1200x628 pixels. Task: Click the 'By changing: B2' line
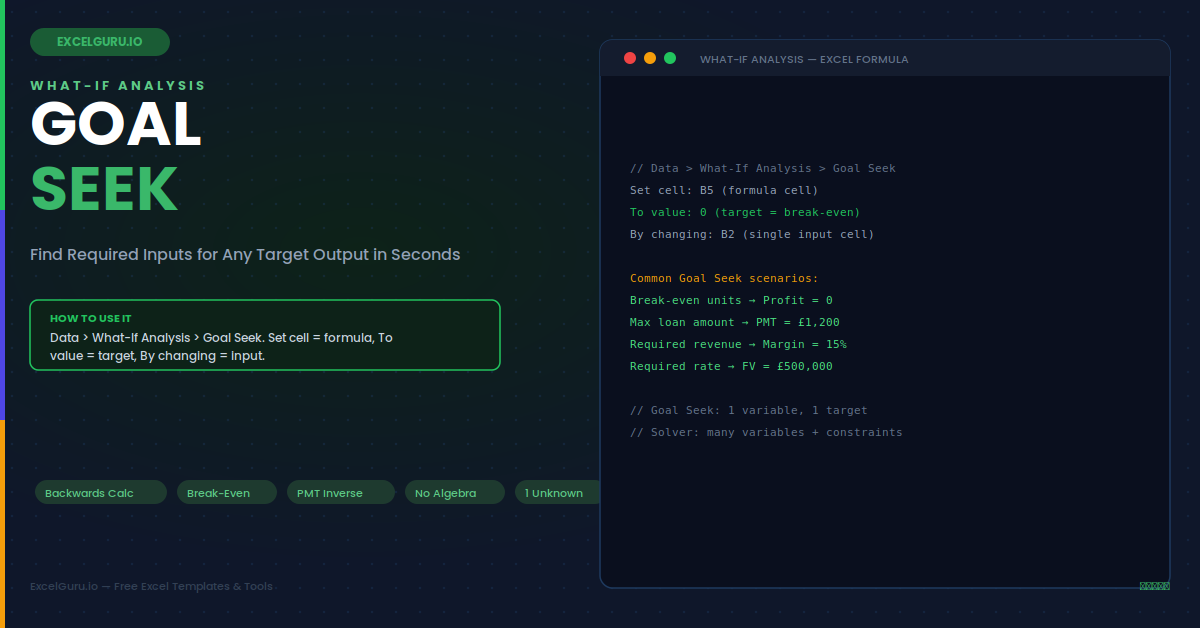point(752,234)
